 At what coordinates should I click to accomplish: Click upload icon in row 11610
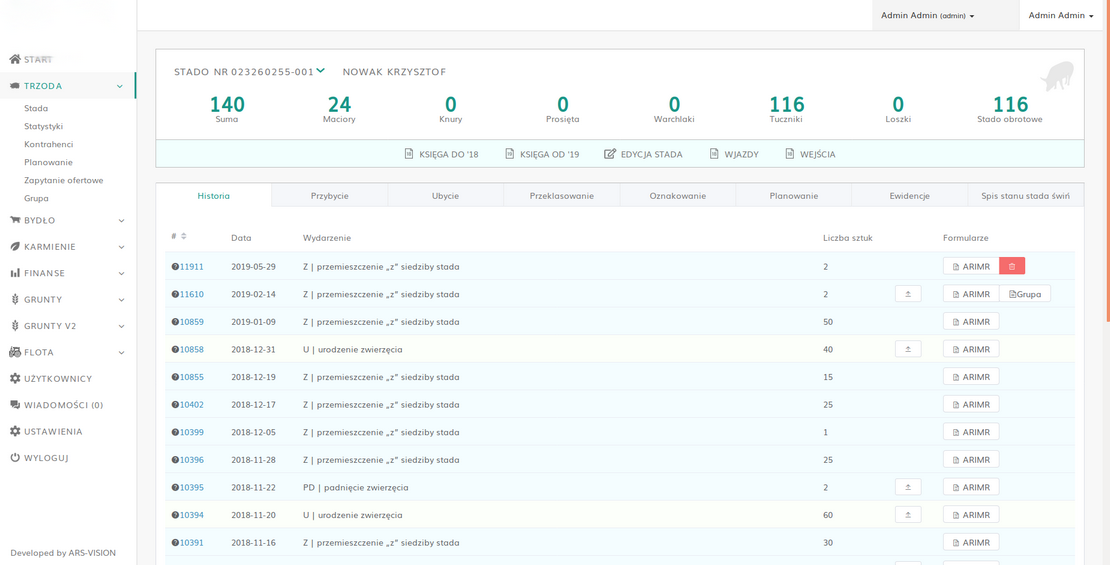907,294
